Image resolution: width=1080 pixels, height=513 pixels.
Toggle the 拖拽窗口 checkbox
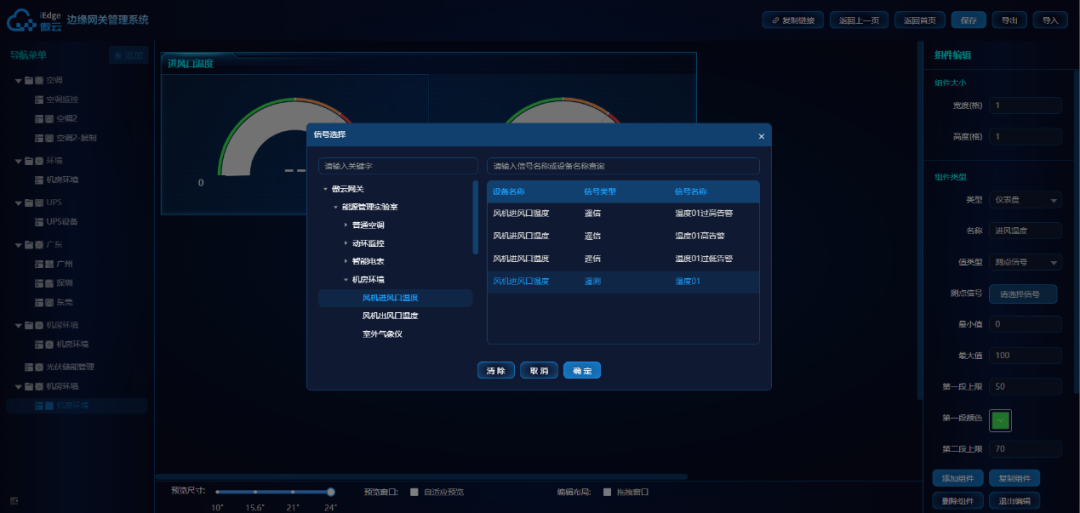pos(607,492)
